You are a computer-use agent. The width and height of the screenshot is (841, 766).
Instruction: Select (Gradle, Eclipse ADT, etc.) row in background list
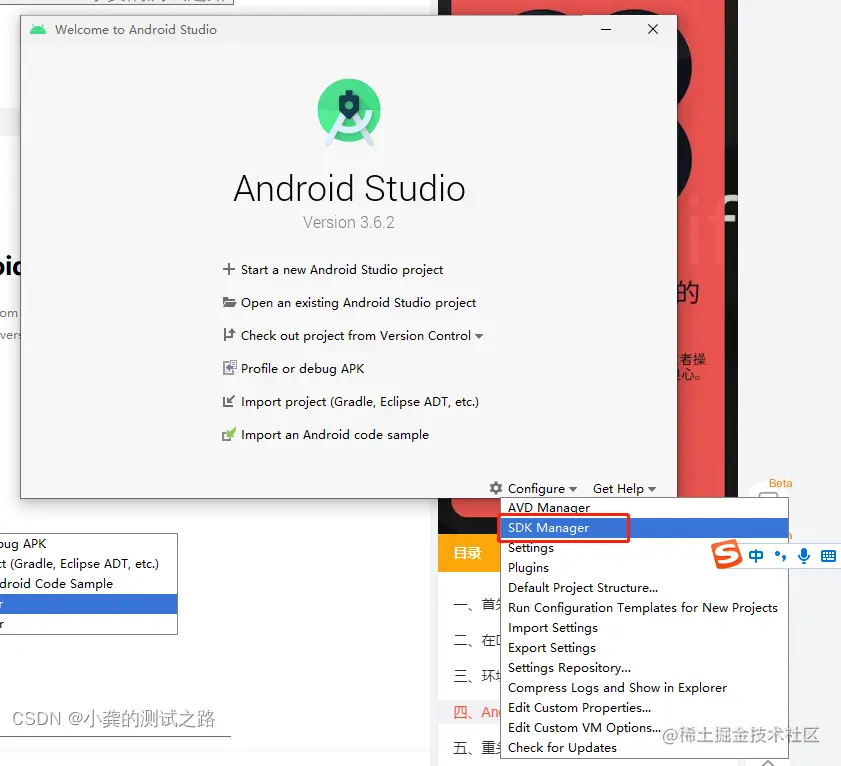tap(88, 564)
